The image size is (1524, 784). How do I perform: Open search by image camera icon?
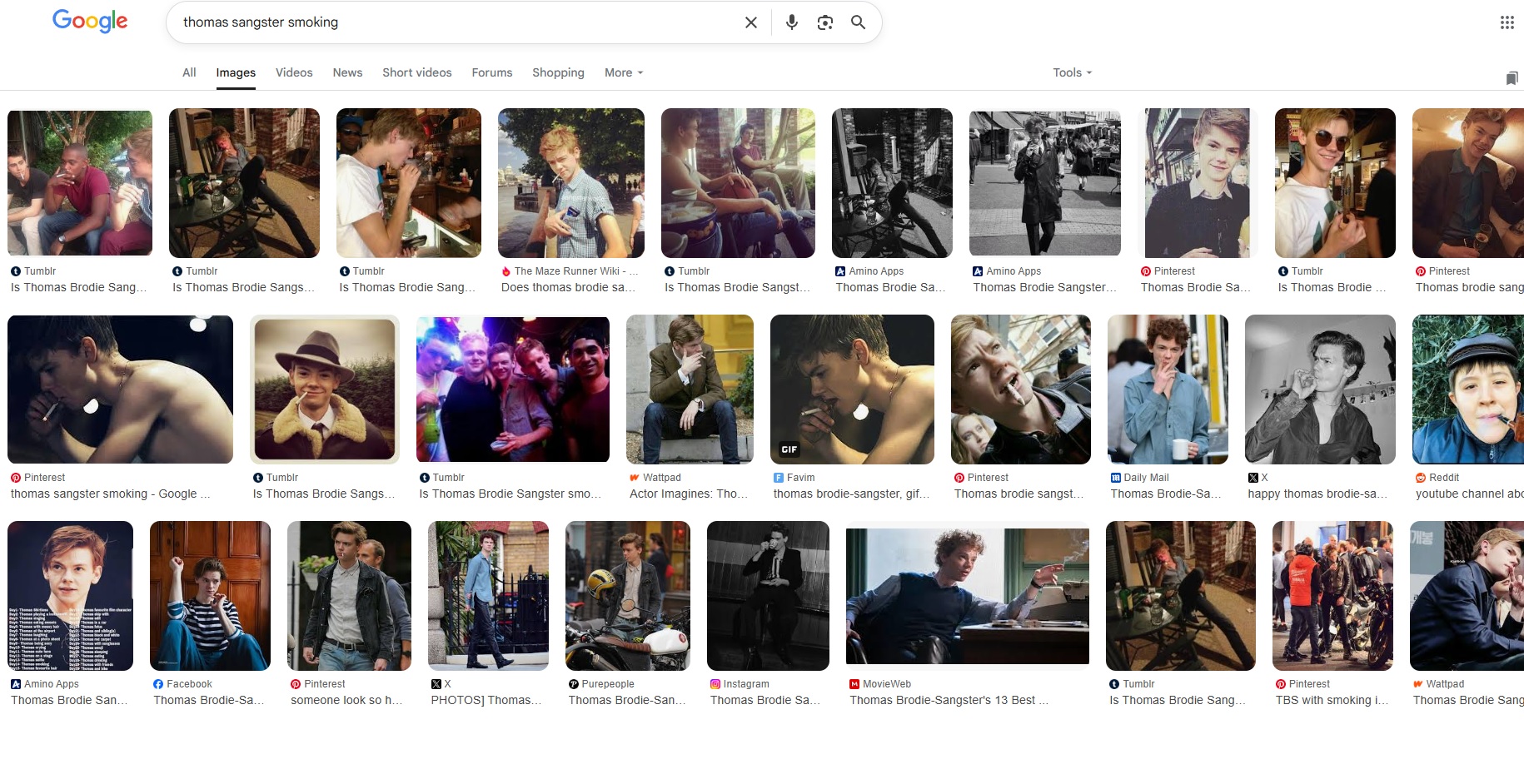(825, 22)
